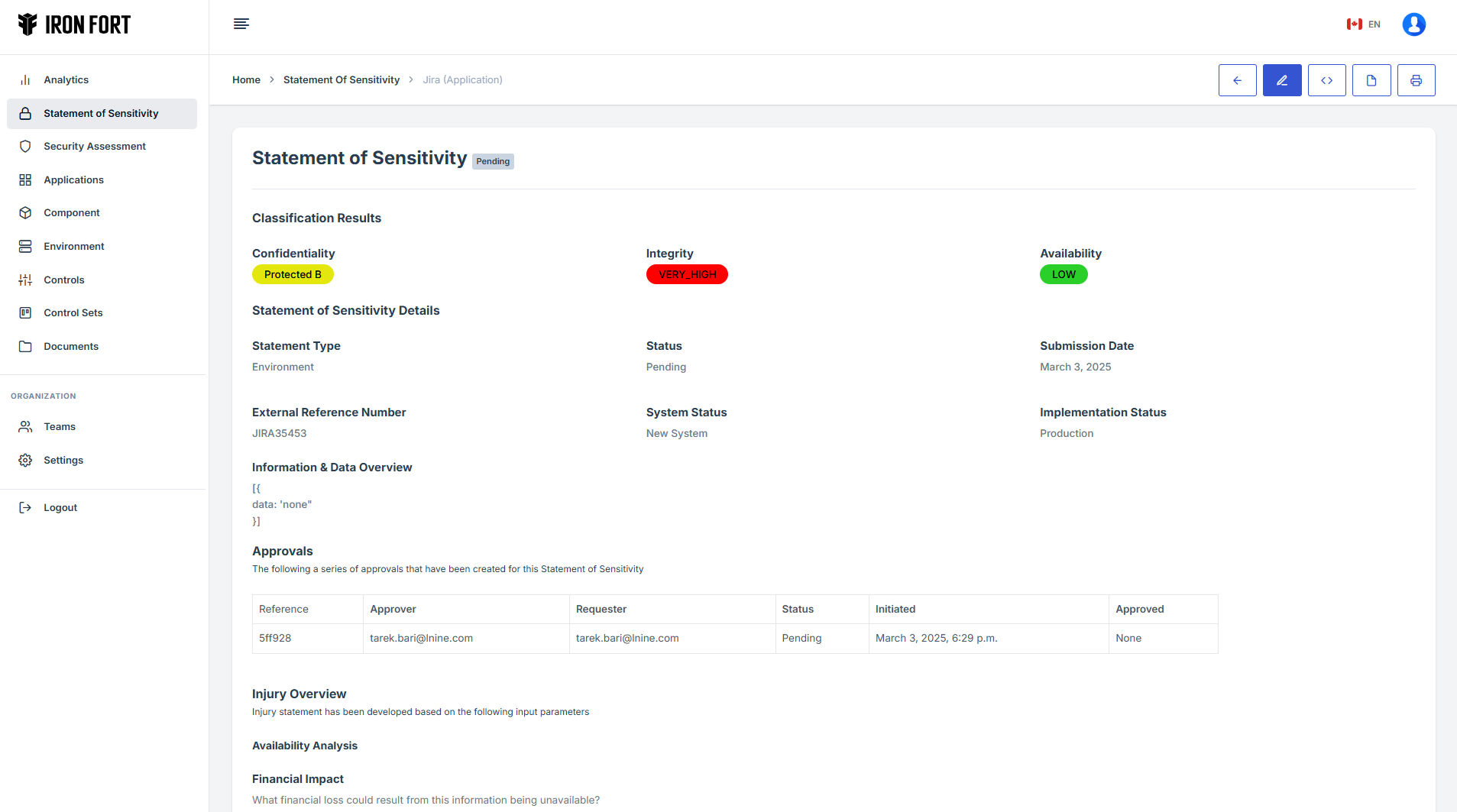Click approval reference 5ff928 row
The width and height of the screenshot is (1457, 812).
coord(275,639)
